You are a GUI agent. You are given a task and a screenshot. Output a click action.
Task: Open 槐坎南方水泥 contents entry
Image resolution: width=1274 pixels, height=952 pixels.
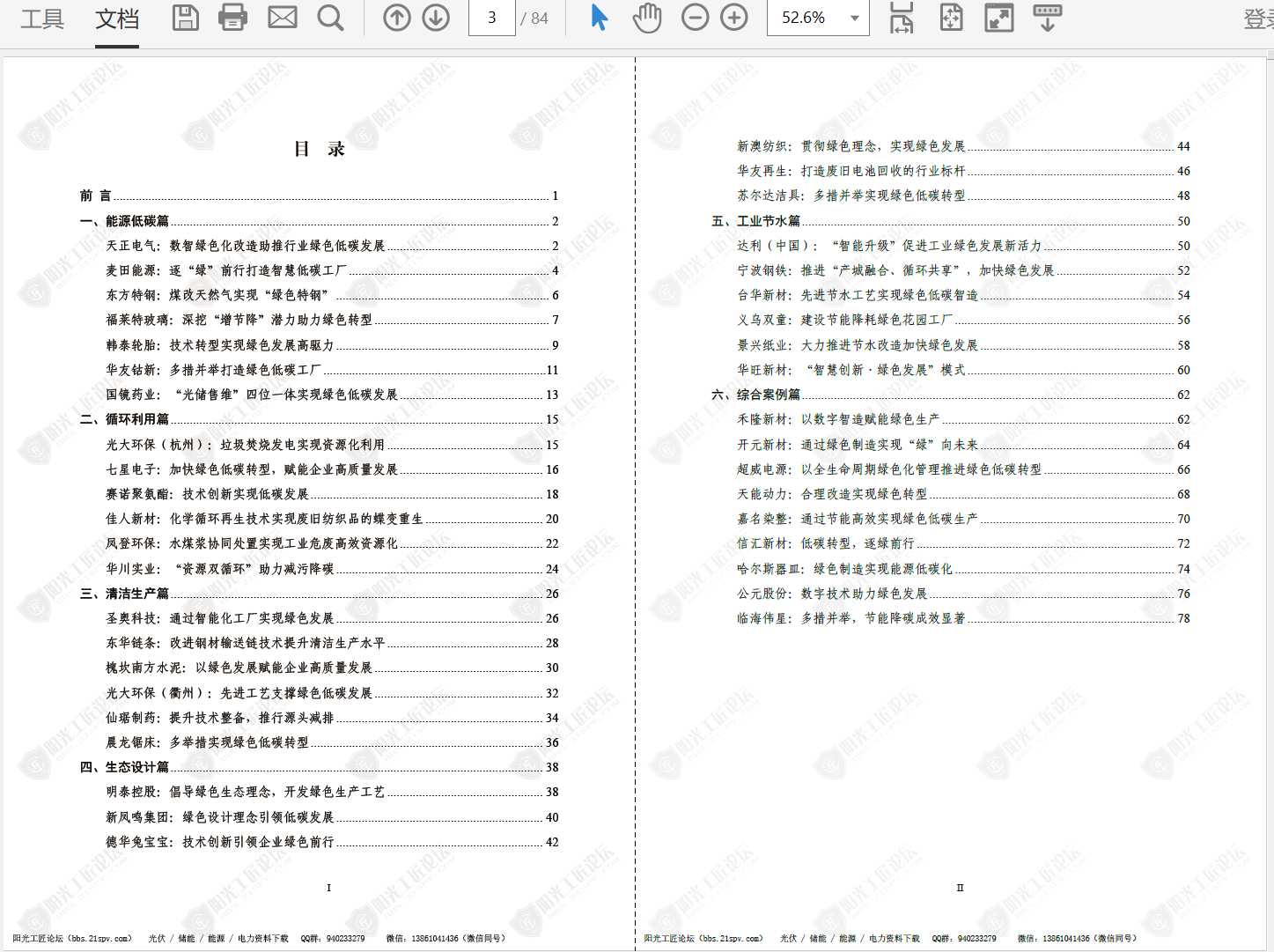pyautogui.click(x=332, y=668)
